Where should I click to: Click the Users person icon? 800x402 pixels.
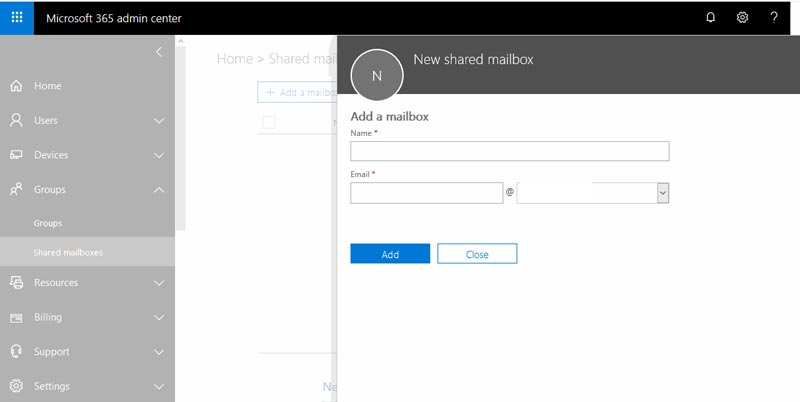(16, 120)
